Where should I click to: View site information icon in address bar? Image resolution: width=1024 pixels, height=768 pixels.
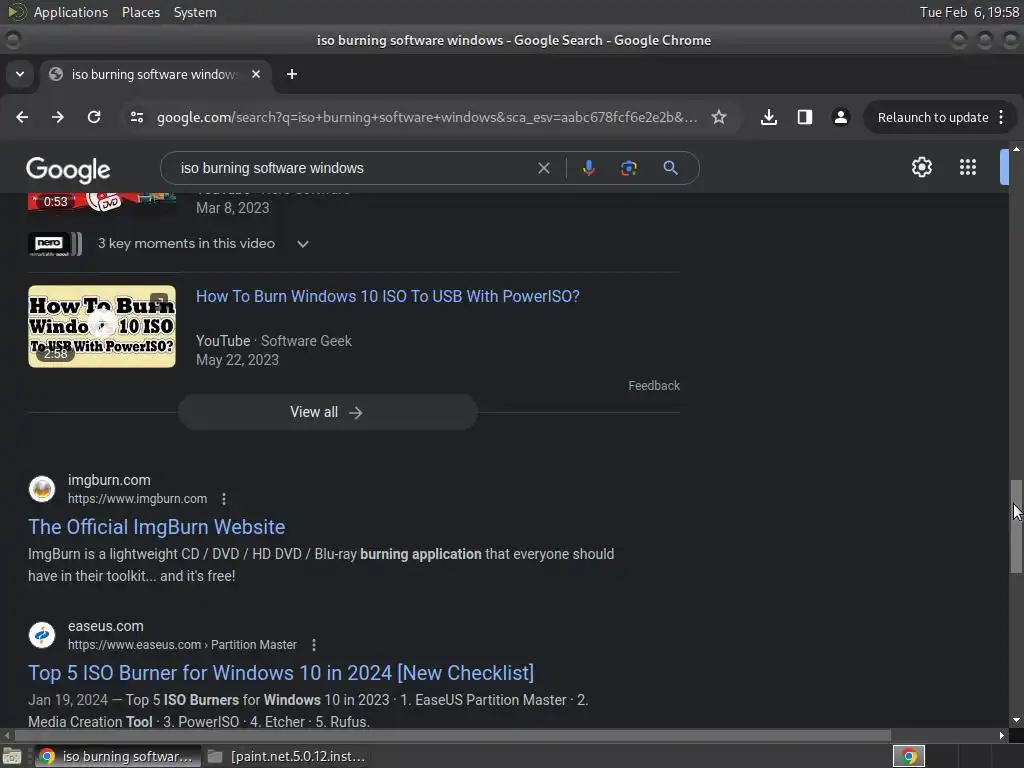tap(136, 117)
